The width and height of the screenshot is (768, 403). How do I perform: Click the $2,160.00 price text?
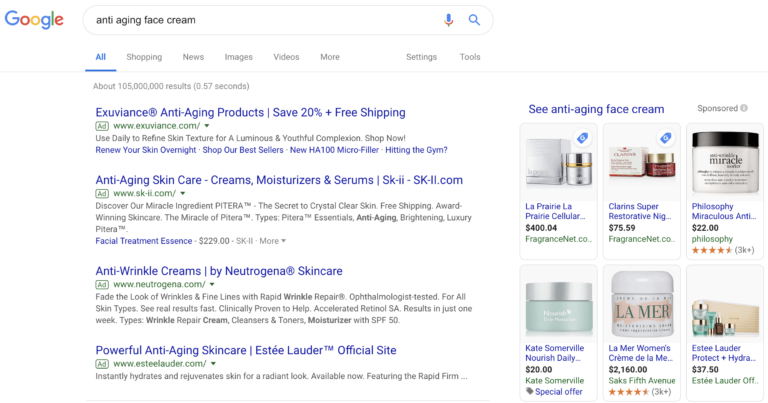coord(628,369)
